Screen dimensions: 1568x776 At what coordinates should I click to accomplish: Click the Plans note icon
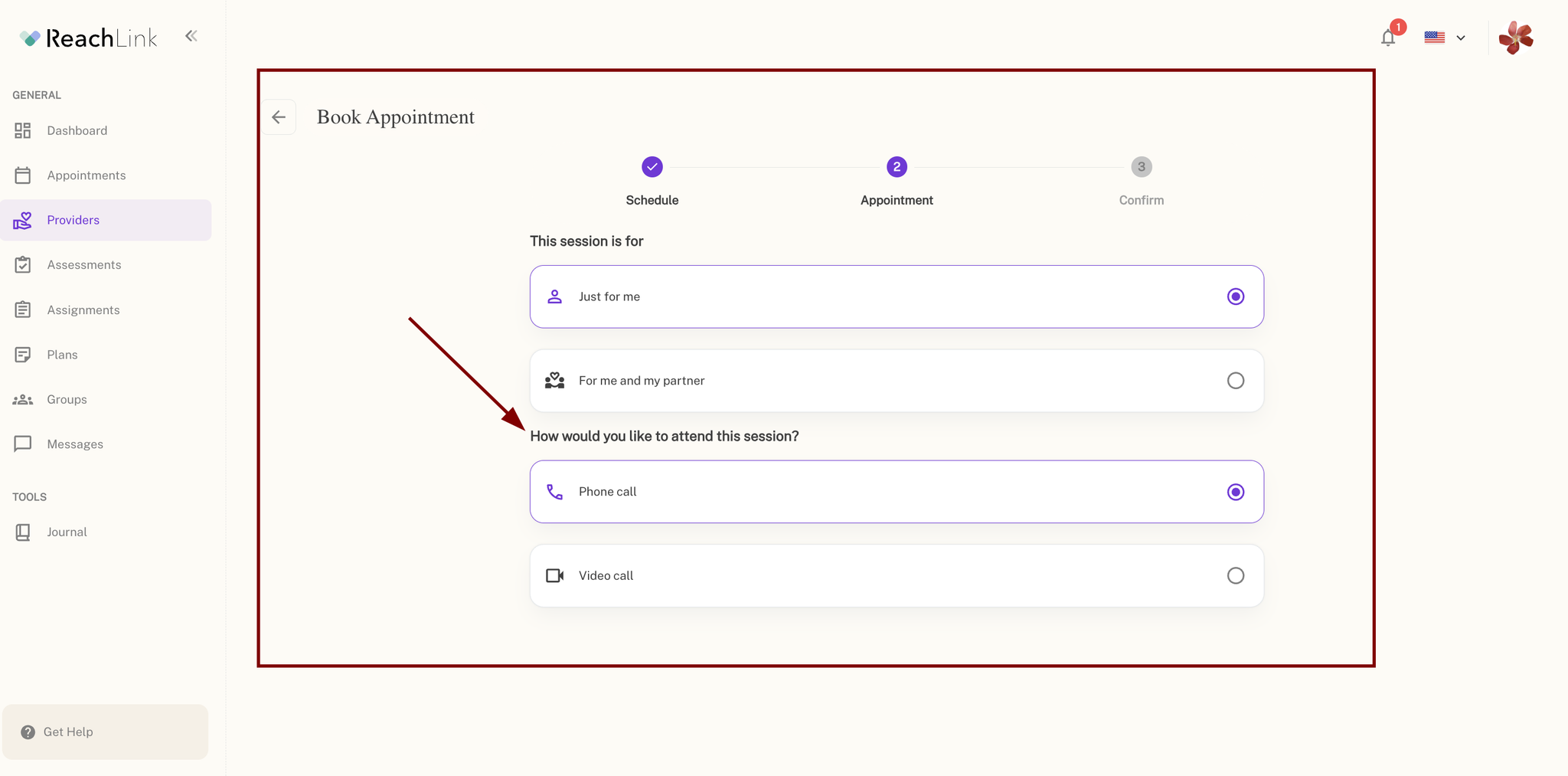pos(23,355)
